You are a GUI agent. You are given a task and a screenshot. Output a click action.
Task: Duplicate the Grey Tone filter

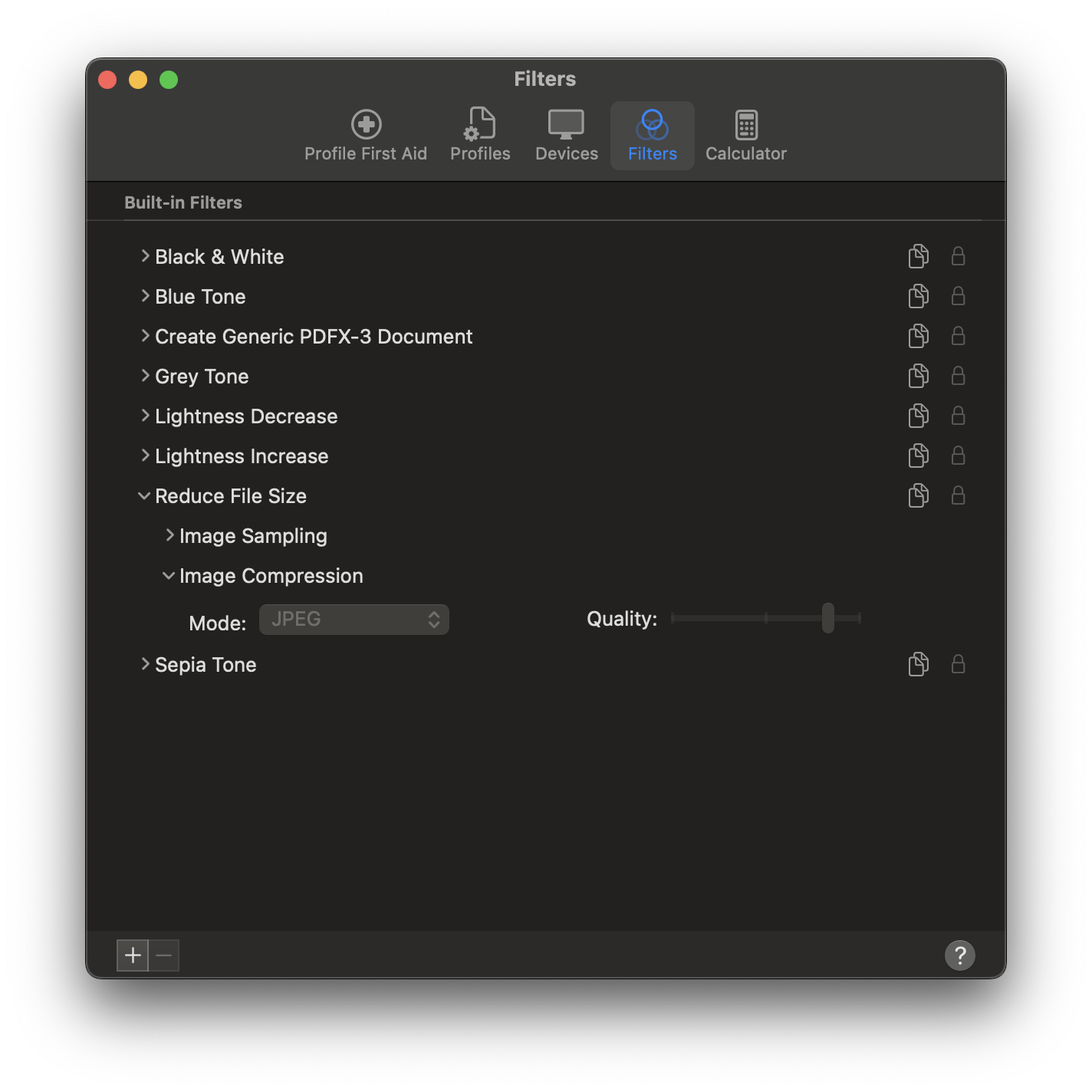tap(918, 376)
